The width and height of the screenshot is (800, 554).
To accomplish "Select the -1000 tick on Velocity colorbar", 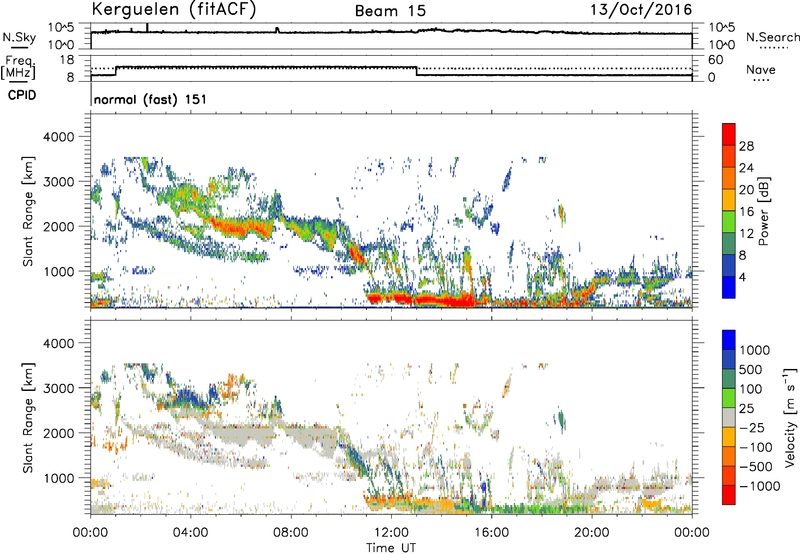I will tap(759, 486).
